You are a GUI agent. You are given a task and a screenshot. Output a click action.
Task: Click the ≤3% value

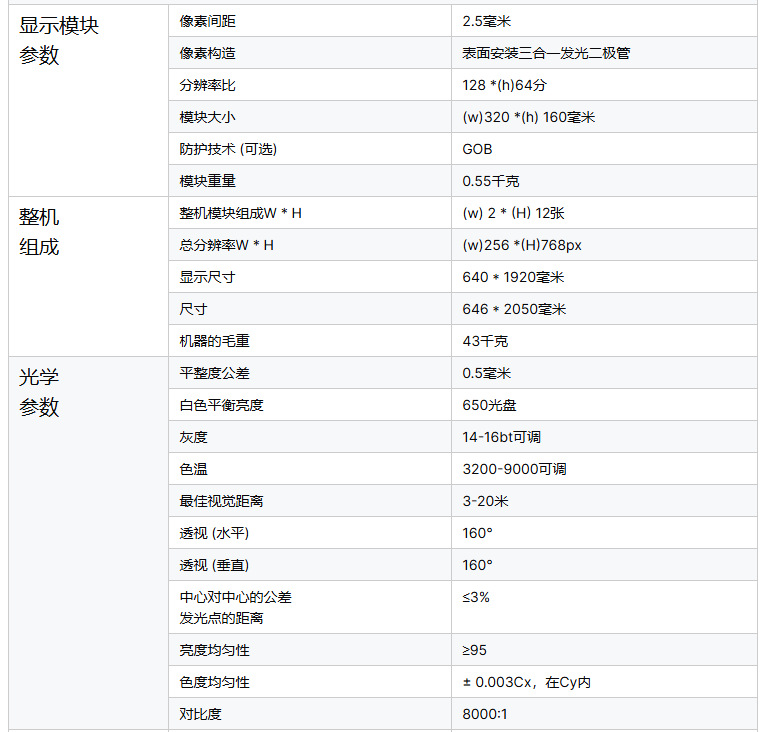coord(476,597)
